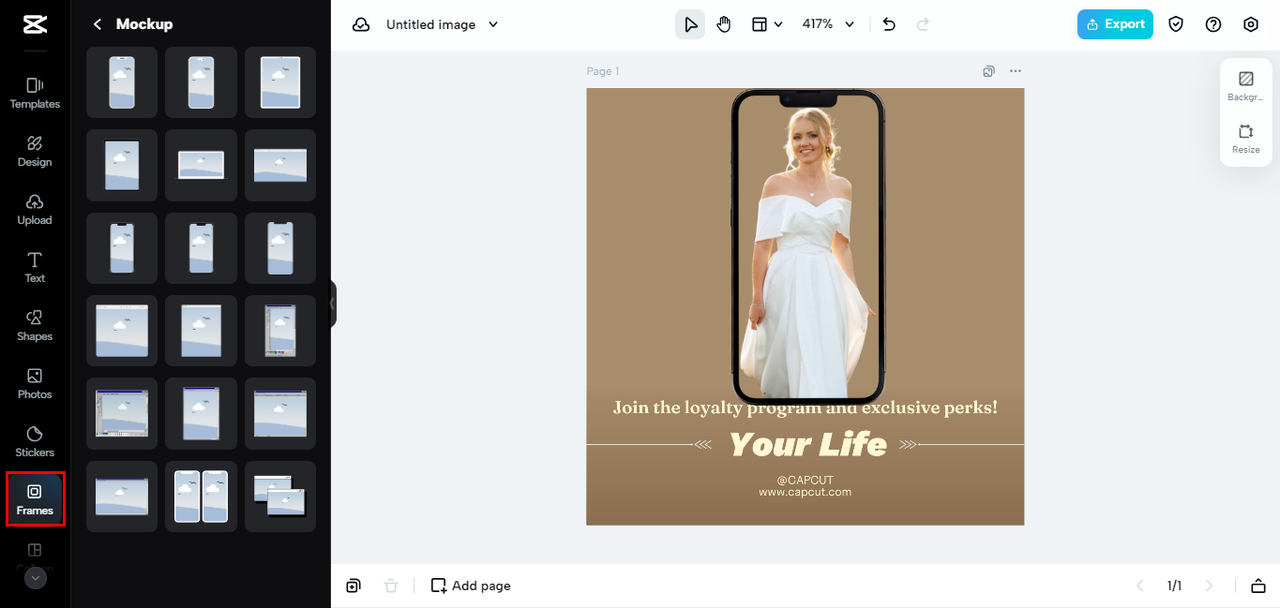Viewport: 1280px width, 608px height.
Task: Select the '@CAPCUT' text on canvas
Action: tap(805, 480)
